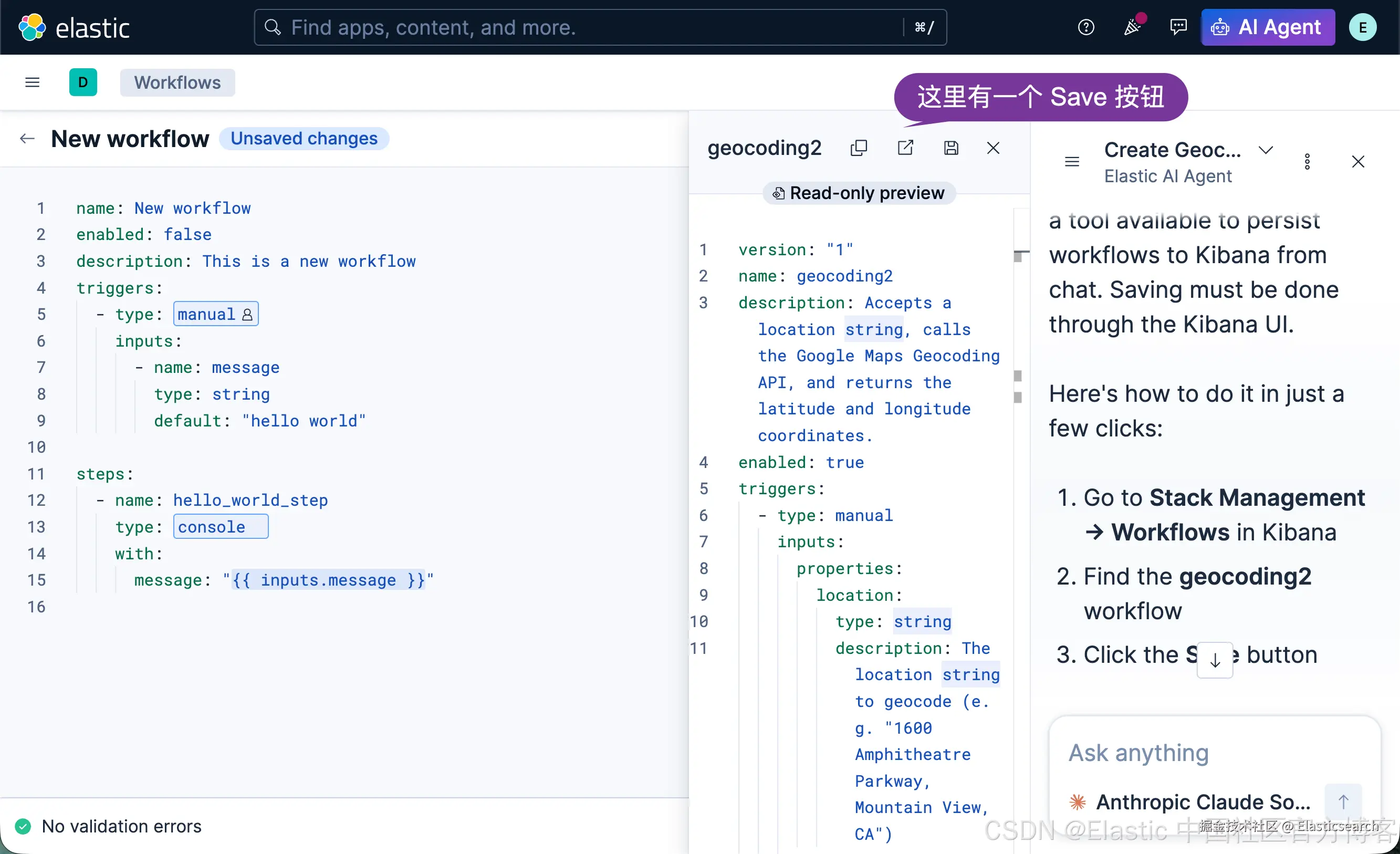Click 'default: "hello world"' on line 9
Image resolution: width=1400 pixels, height=854 pixels.
[259, 421]
